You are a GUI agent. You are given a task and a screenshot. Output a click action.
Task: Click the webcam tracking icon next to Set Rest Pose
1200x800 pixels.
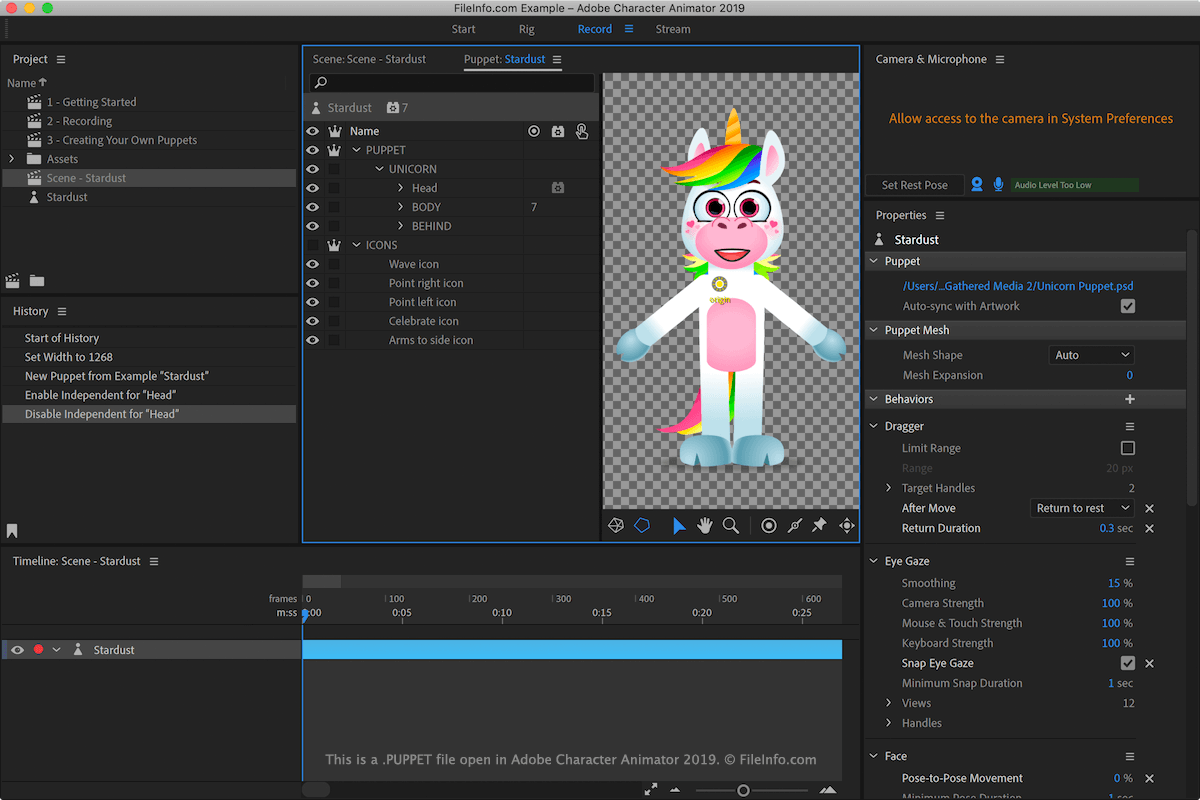click(x=977, y=185)
